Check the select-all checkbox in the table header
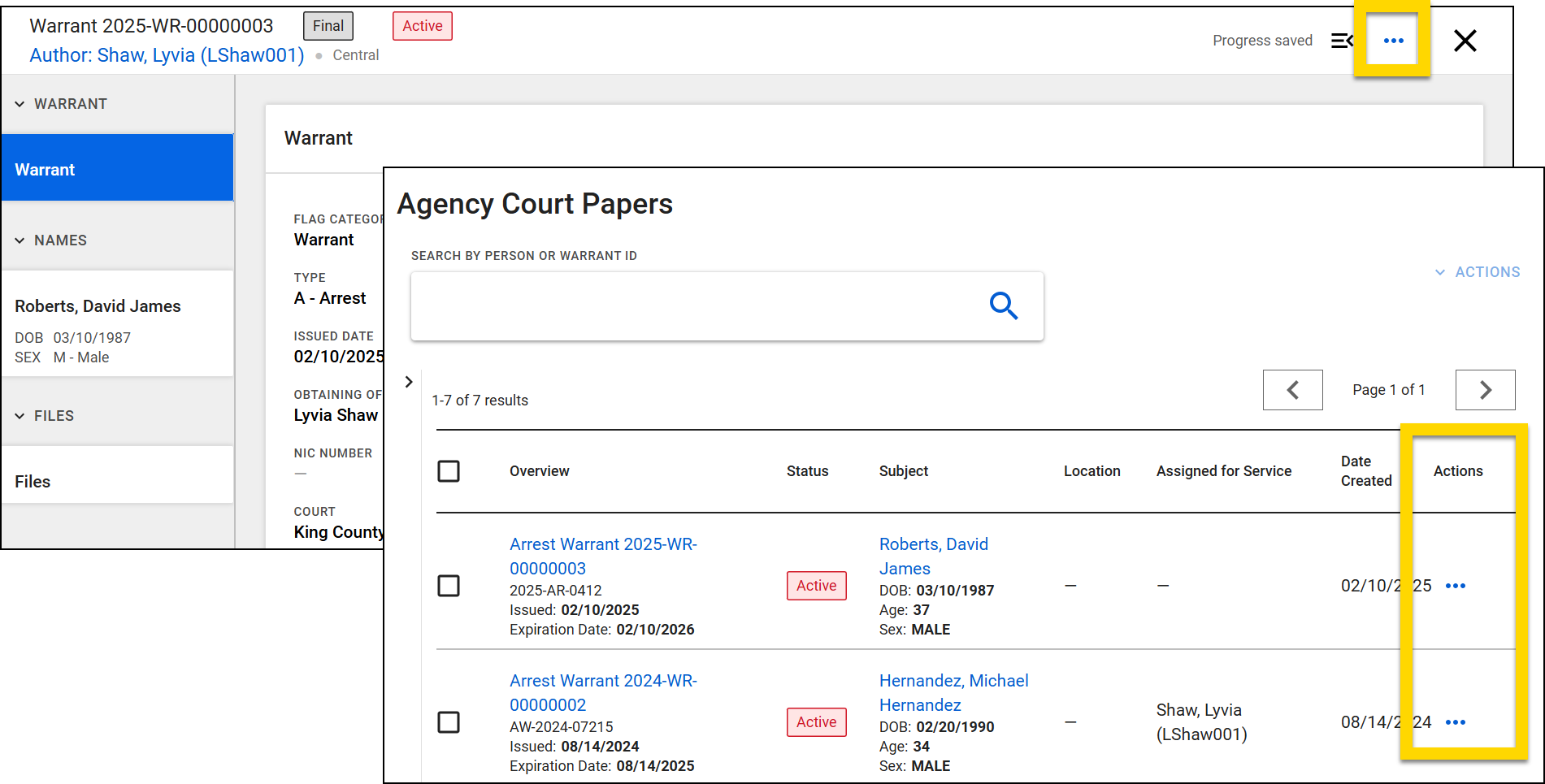Viewport: 1545px width, 784px height. (449, 471)
